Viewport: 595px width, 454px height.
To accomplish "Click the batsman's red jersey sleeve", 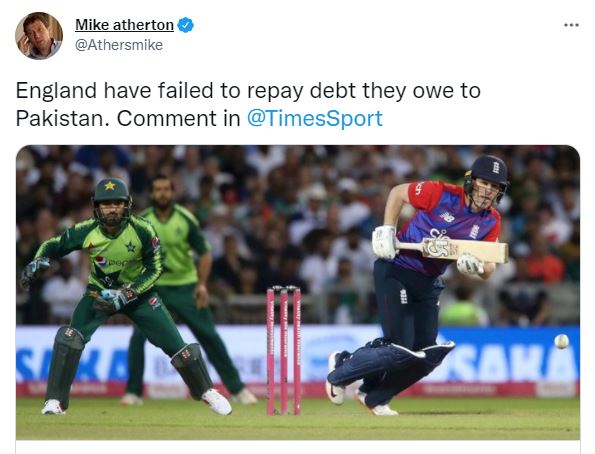I will [x=424, y=196].
